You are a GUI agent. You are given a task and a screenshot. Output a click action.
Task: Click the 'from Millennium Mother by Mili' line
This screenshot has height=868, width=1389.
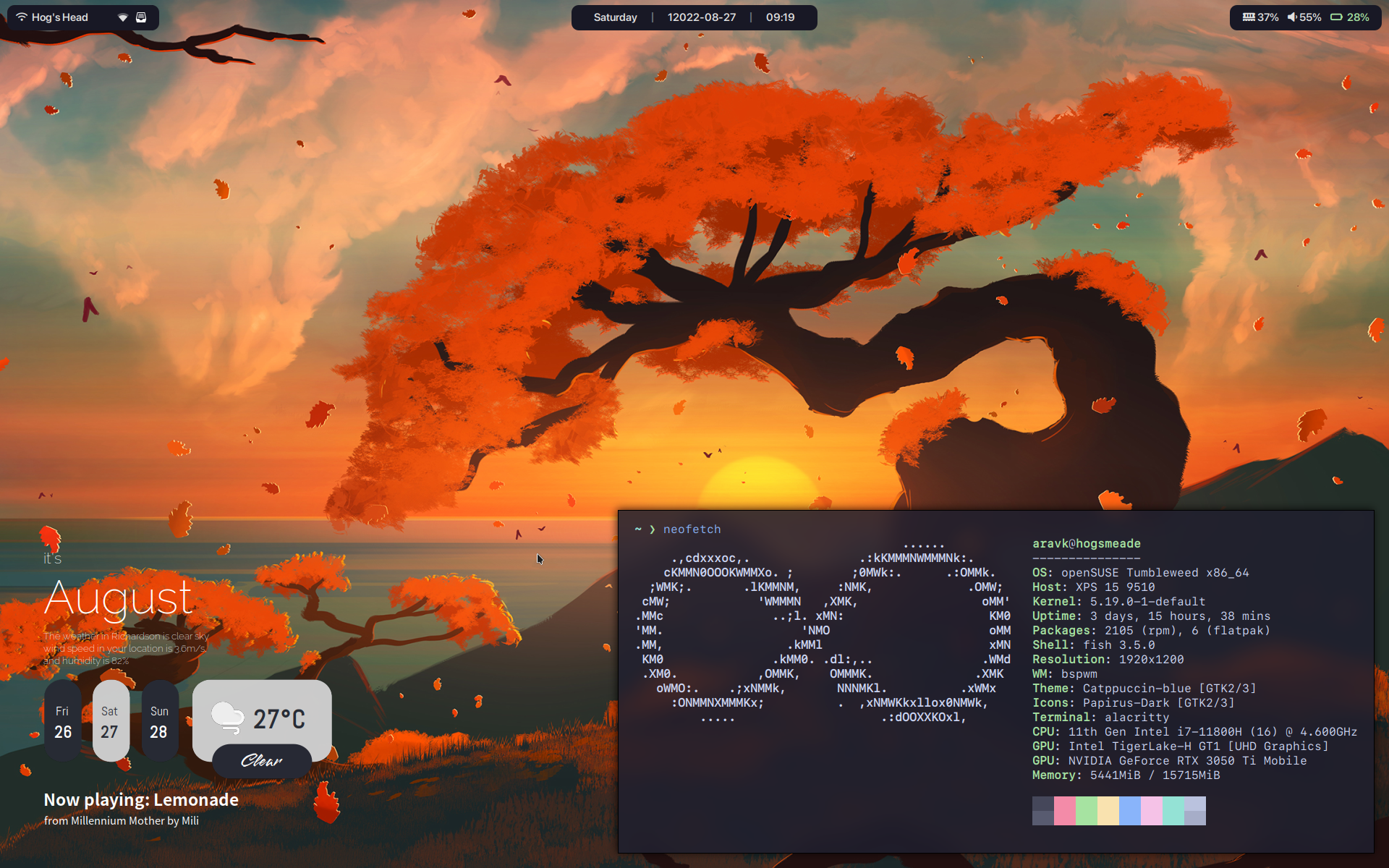[x=122, y=820]
